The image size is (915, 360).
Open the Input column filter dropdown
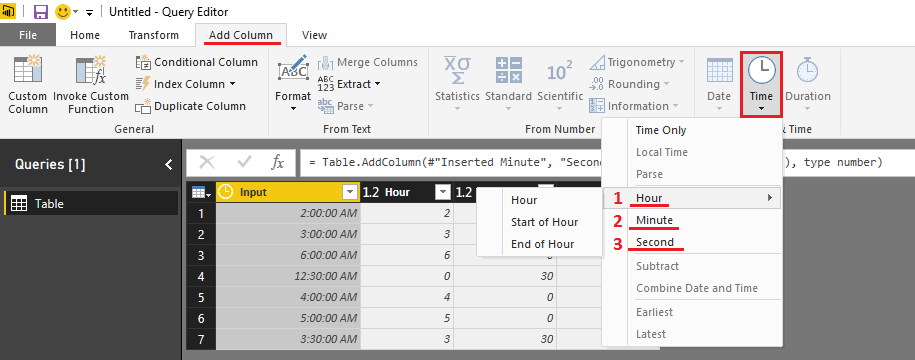coord(350,192)
